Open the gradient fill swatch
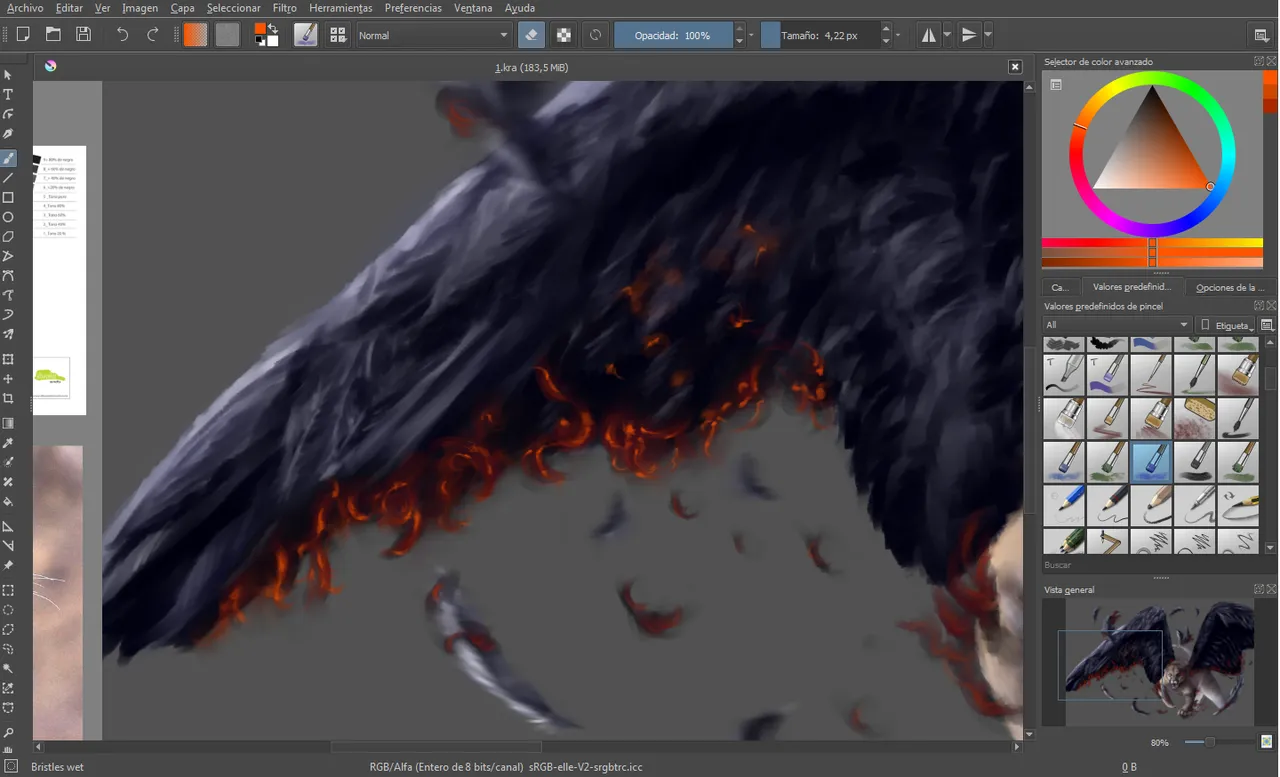The height and width of the screenshot is (777, 1280). click(196, 35)
